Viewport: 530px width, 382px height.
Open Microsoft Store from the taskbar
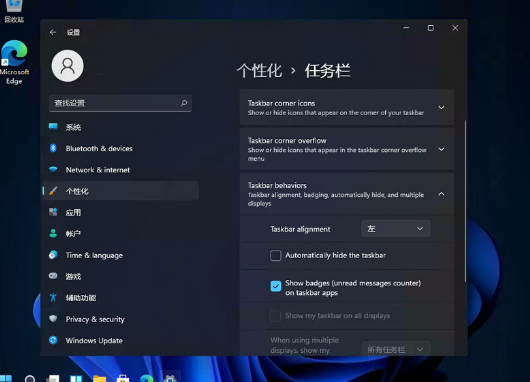123,379
